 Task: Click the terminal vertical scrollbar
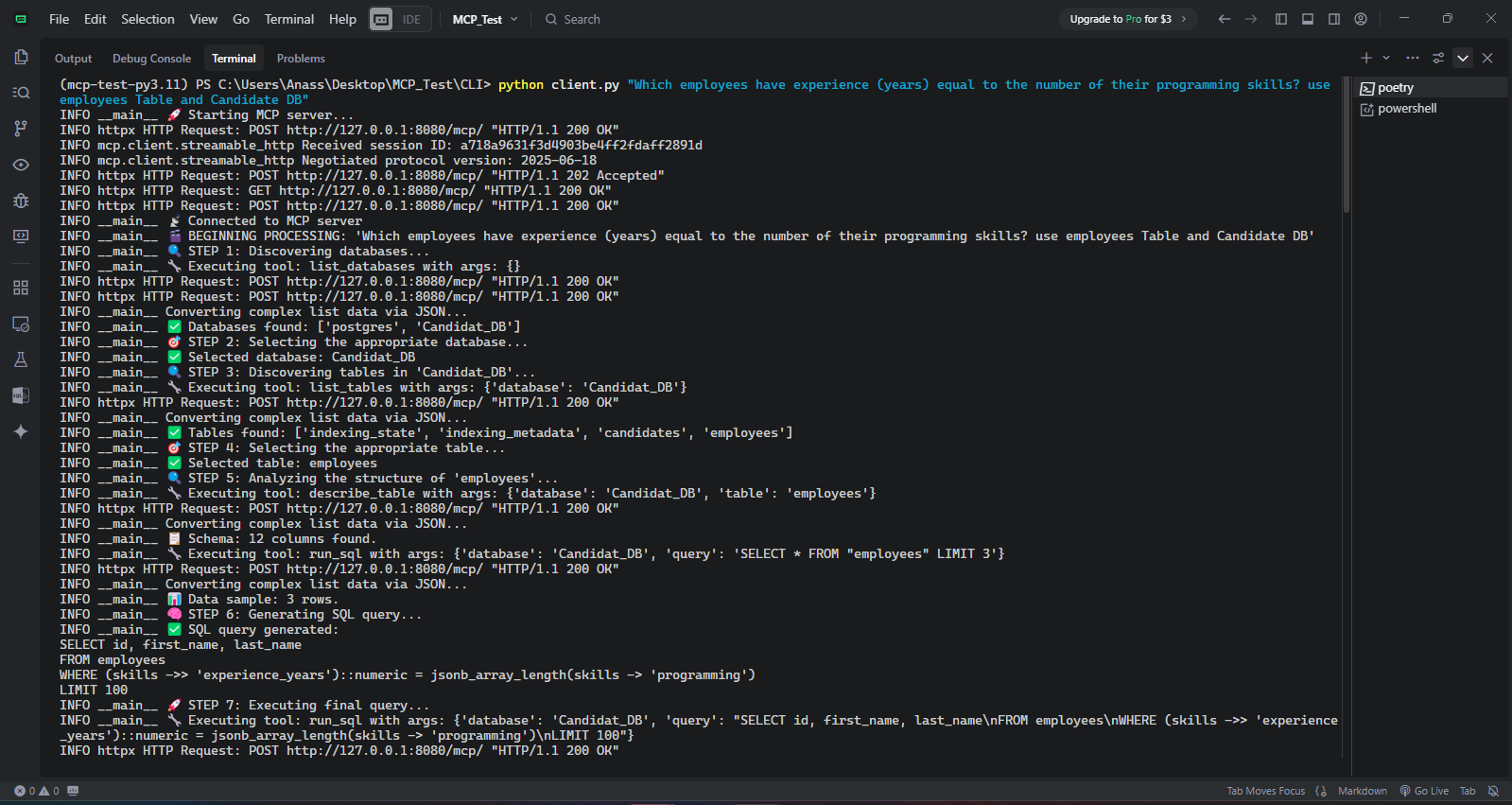pyautogui.click(x=1346, y=145)
